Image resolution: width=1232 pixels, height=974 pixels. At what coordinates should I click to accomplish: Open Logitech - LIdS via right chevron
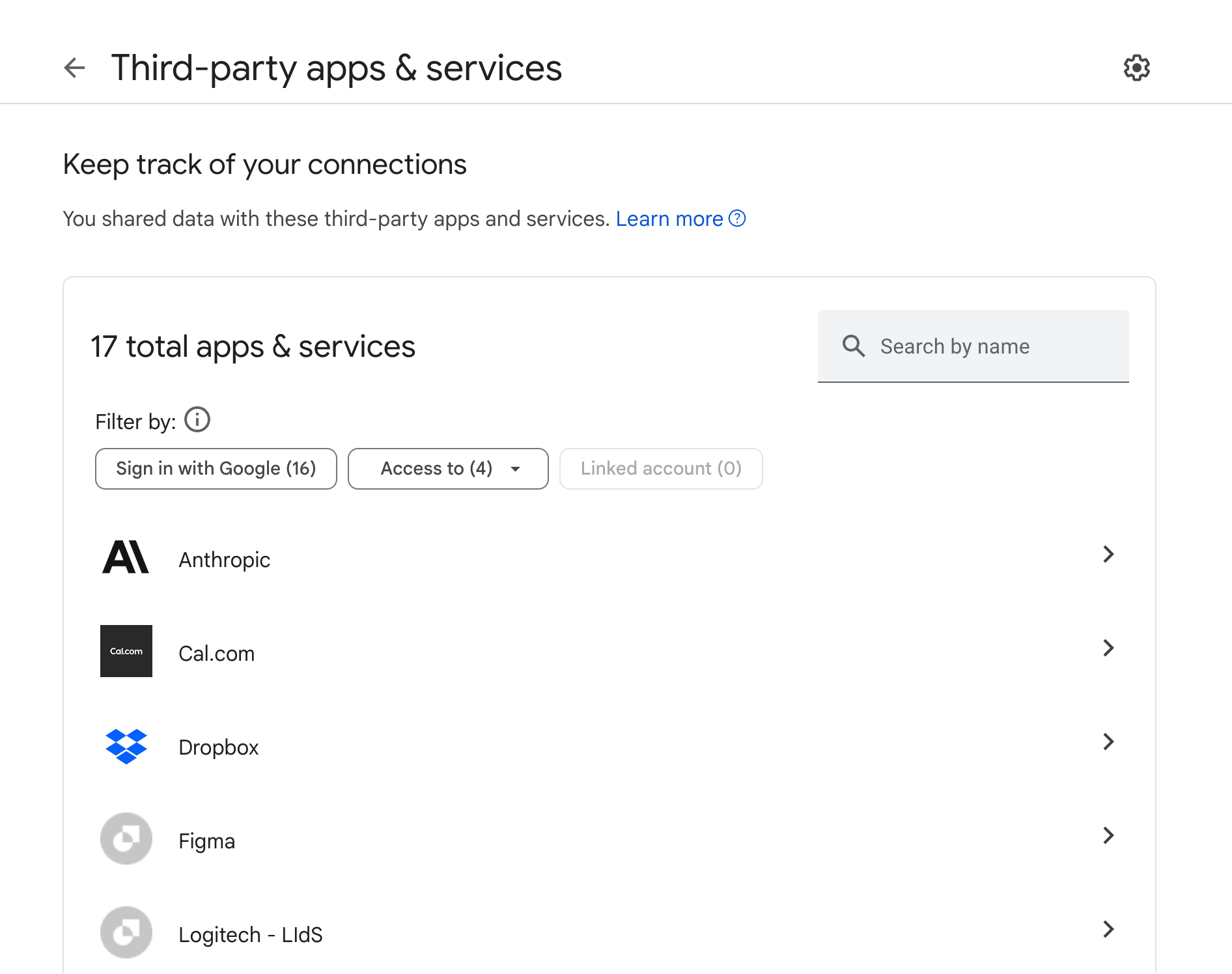[x=1108, y=930]
